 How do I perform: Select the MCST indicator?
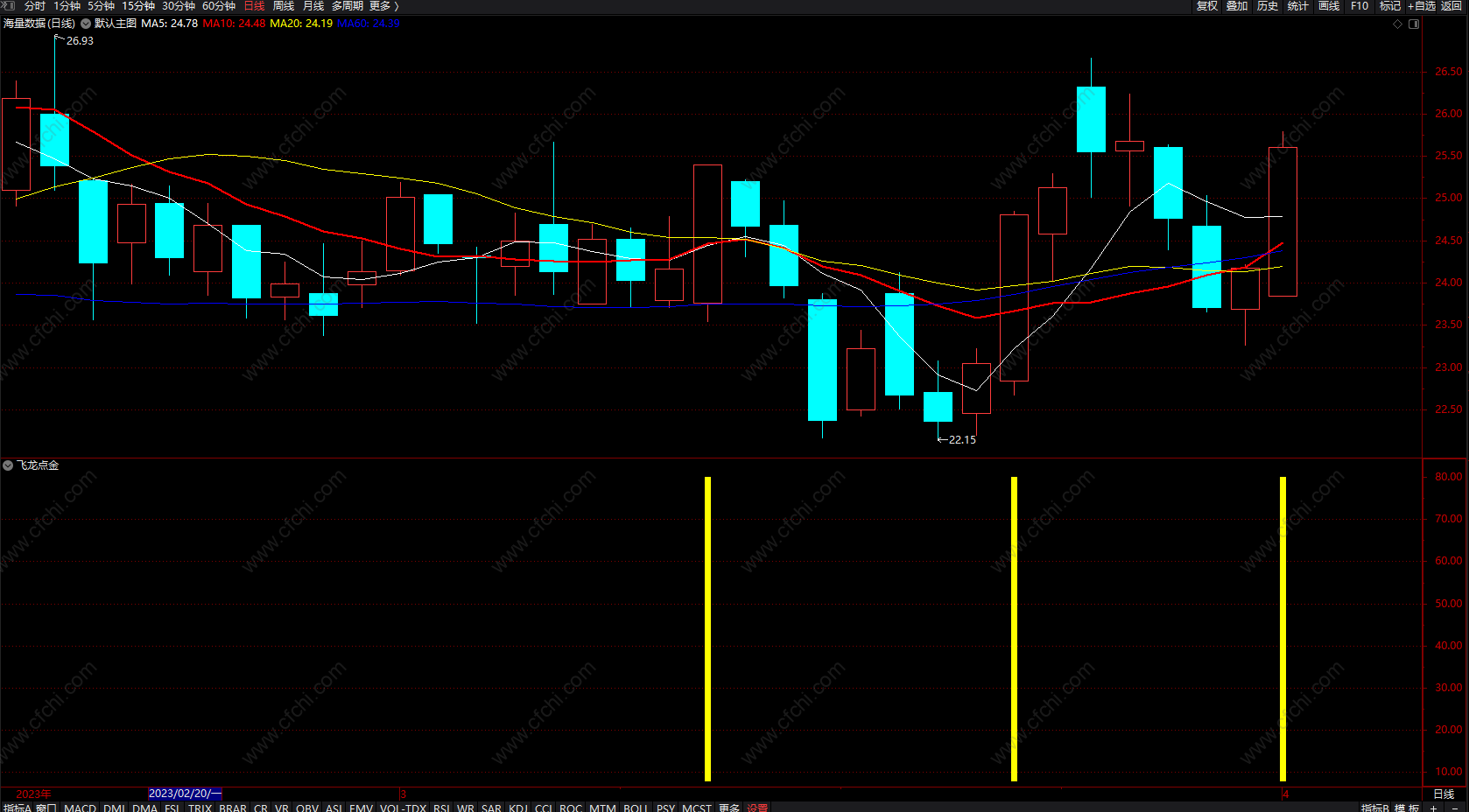(697, 808)
